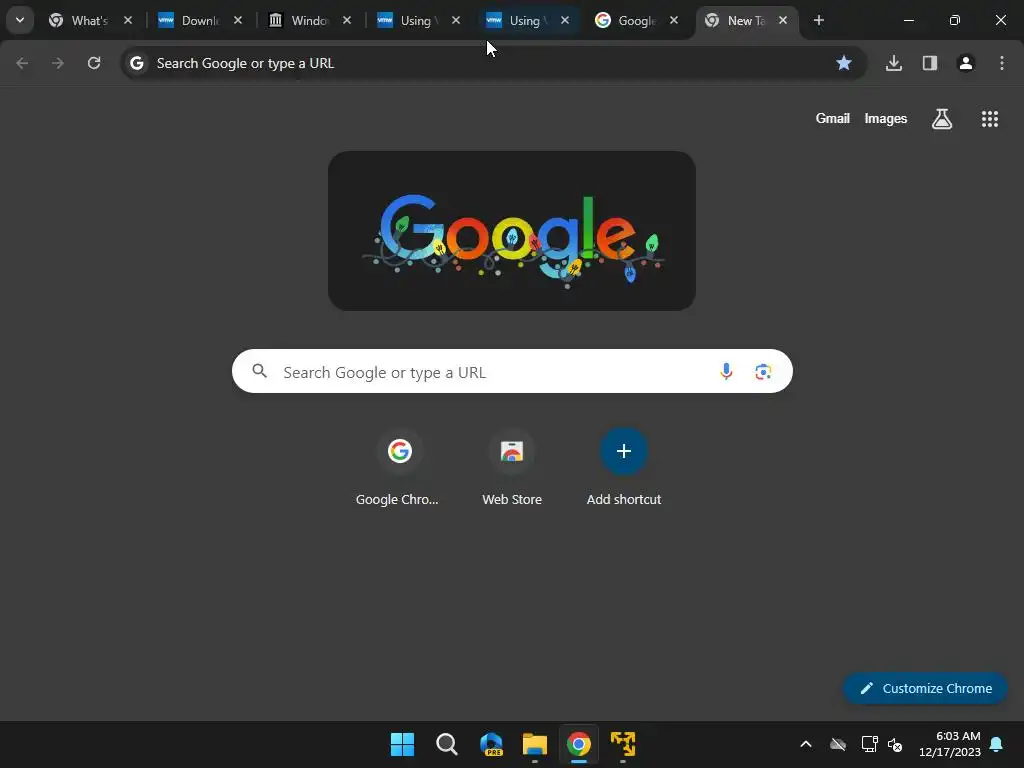
Task: Switch to the Google tab
Action: tap(637, 21)
